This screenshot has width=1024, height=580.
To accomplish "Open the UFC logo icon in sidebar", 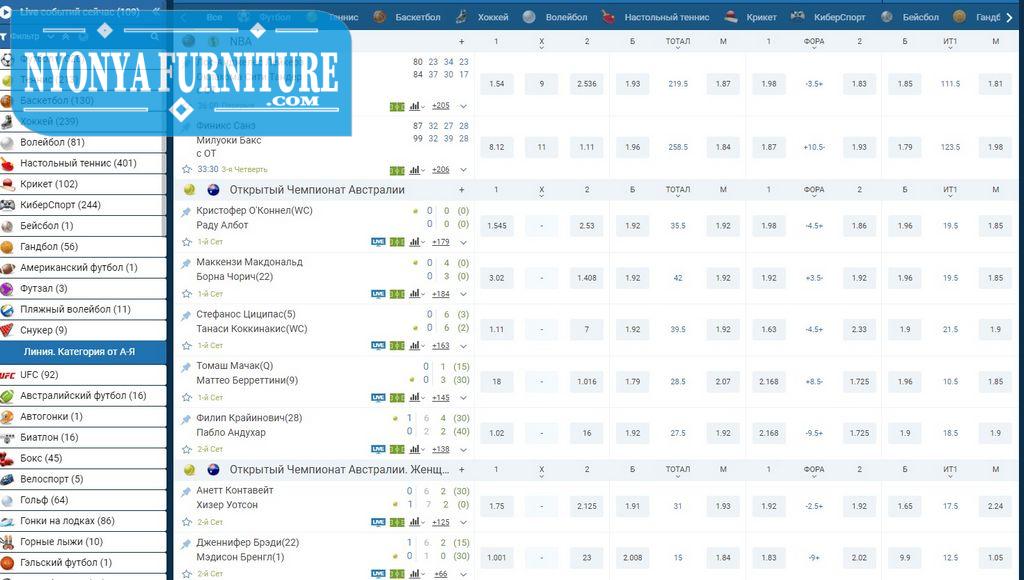I will point(7,375).
